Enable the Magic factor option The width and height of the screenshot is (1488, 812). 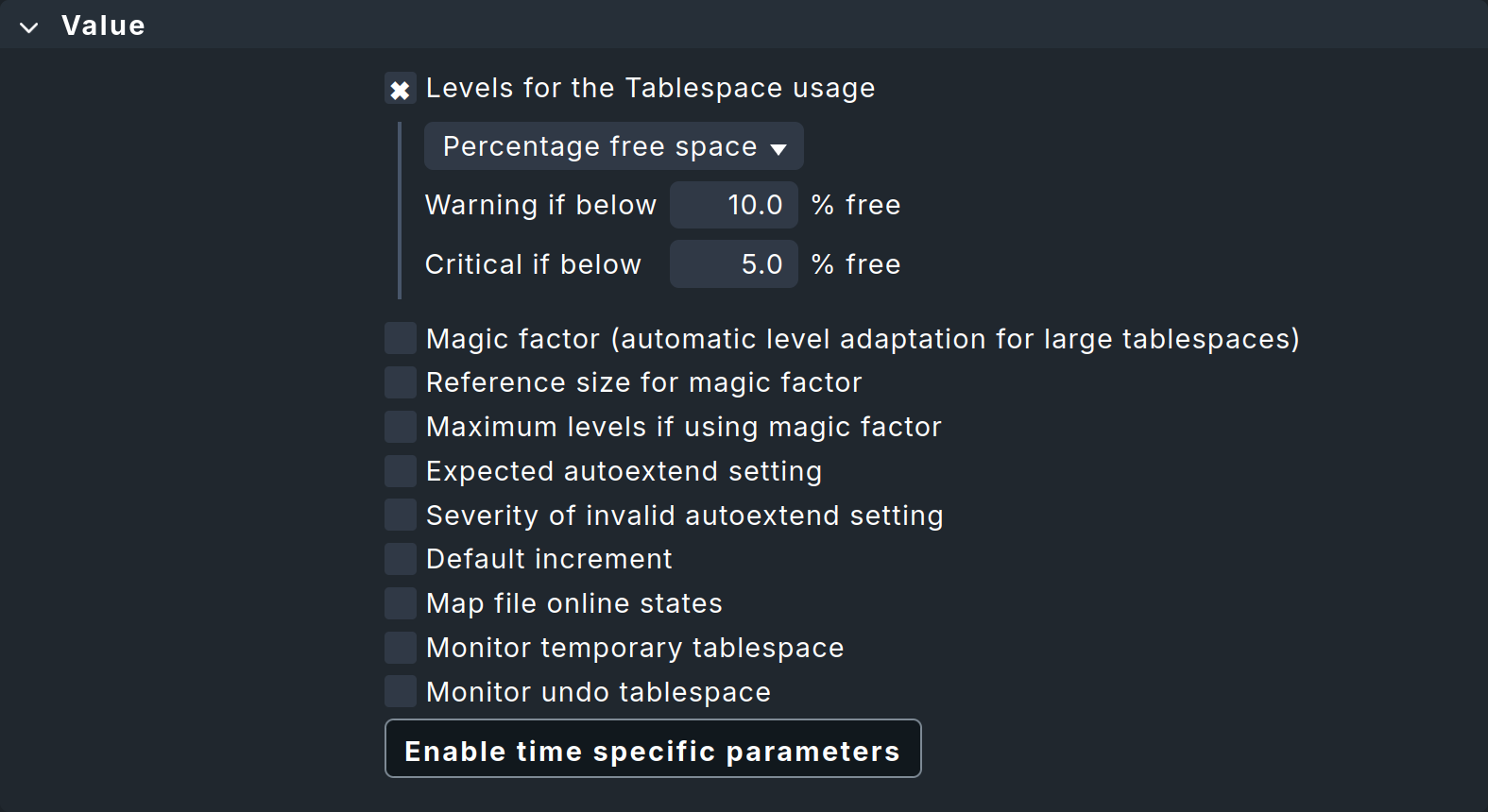(x=400, y=338)
